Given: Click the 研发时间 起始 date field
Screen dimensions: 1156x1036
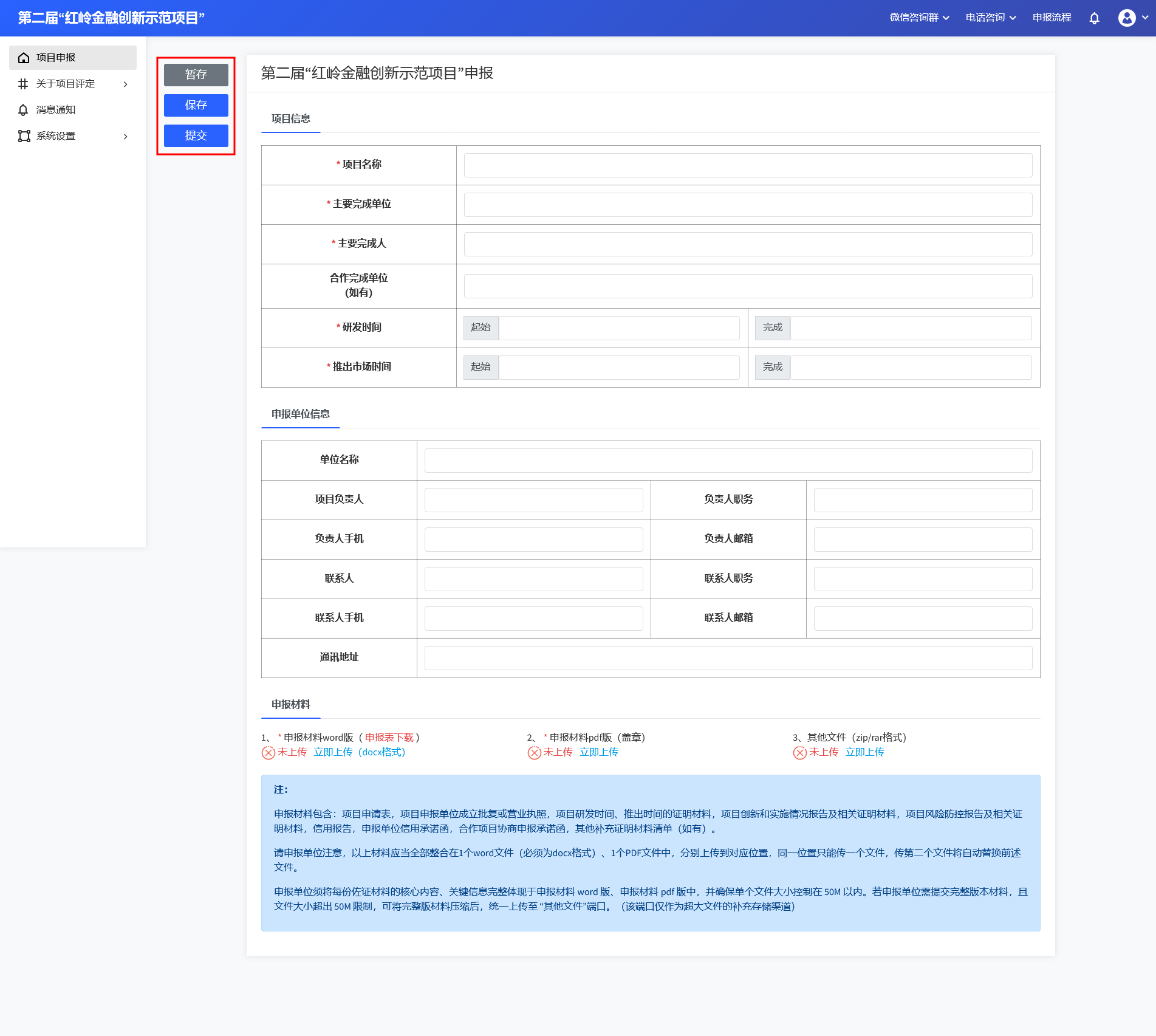Looking at the screenshot, I should click(x=618, y=328).
